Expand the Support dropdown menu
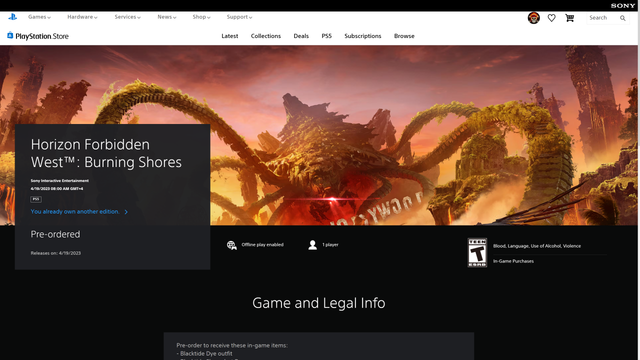 coord(239,17)
